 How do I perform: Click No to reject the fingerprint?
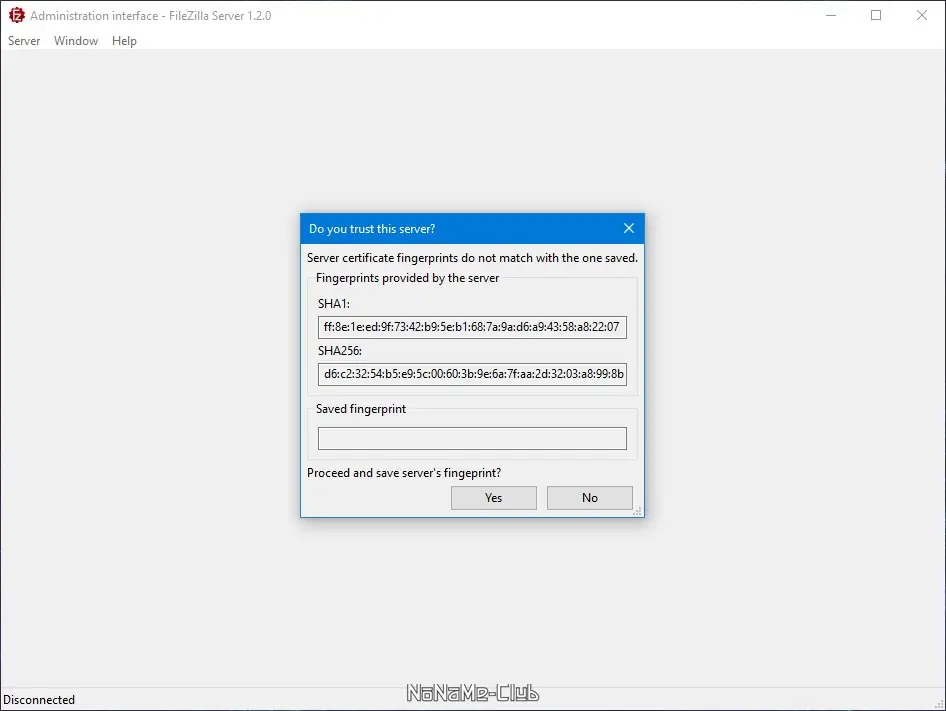589,498
